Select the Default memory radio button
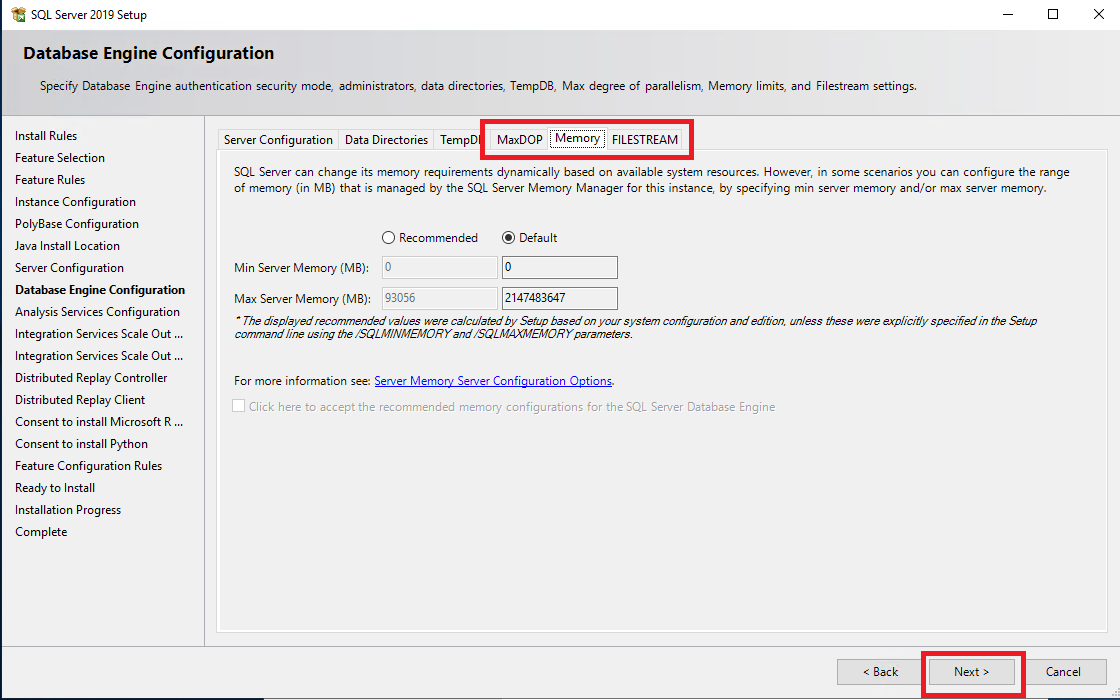Image resolution: width=1120 pixels, height=700 pixels. coord(509,238)
